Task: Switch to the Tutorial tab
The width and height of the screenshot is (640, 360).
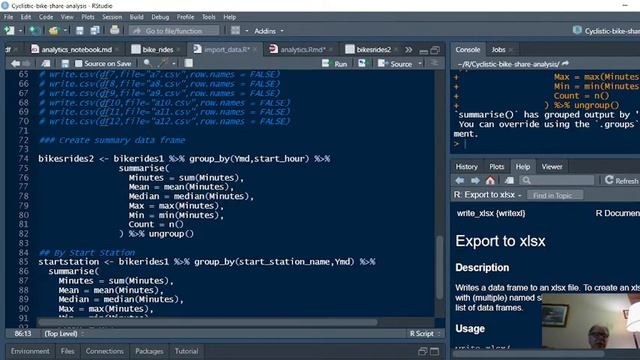Action: [x=186, y=351]
